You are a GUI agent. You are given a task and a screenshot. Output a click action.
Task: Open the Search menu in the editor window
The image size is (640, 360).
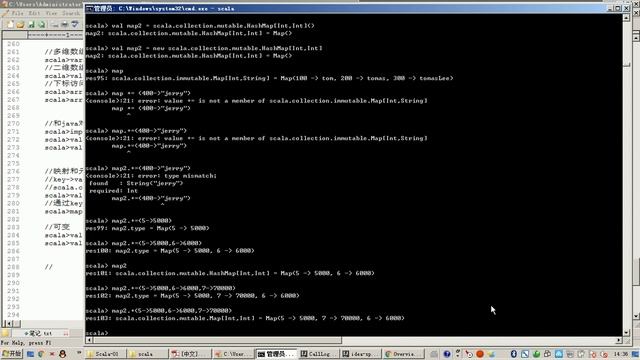[71, 13]
